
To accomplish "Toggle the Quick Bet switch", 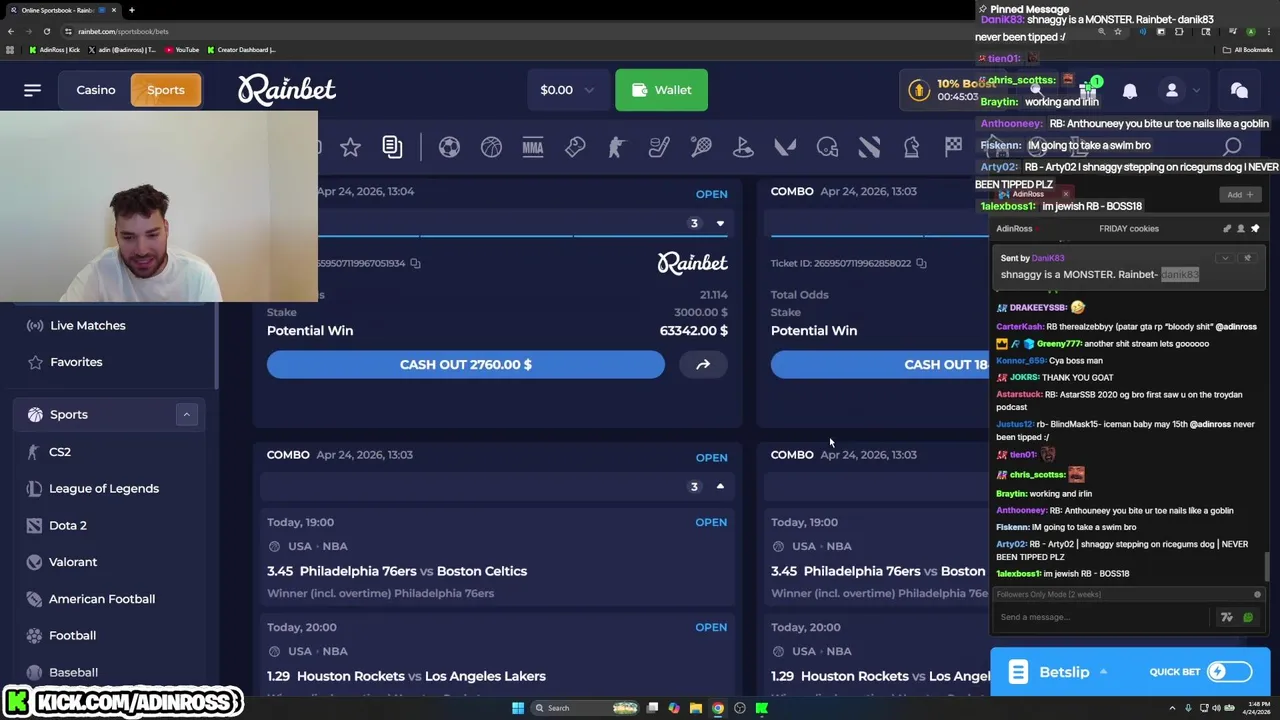I will [x=1229, y=672].
